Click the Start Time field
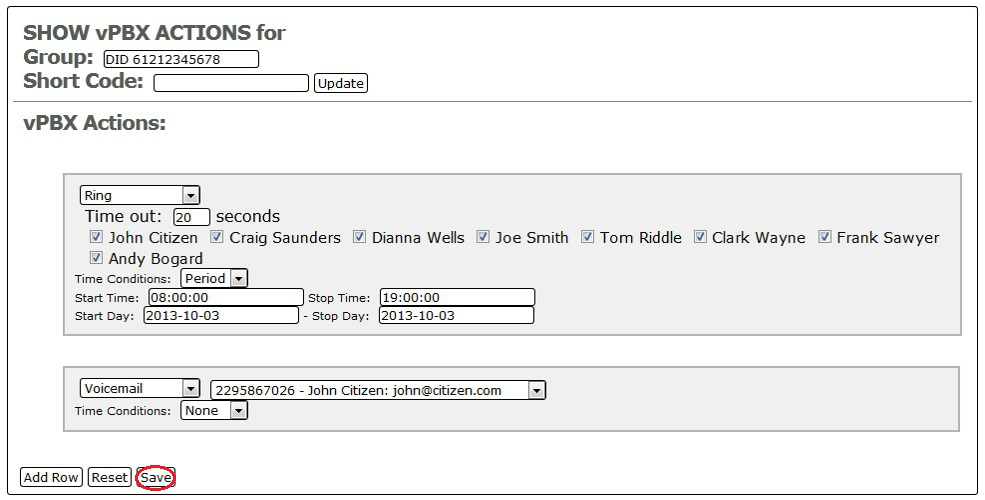The width and height of the screenshot is (985, 500). (x=225, y=297)
